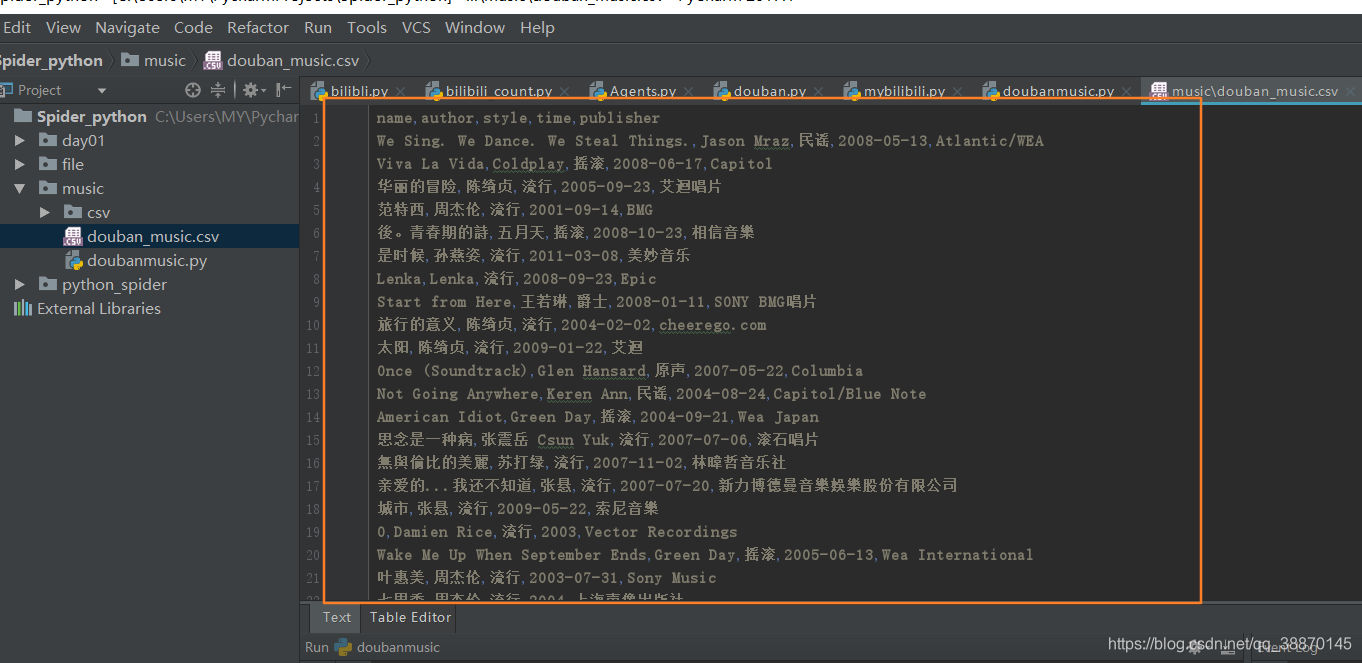The width and height of the screenshot is (1362, 663).
Task: Switch to the bilibili_count.py tab
Action: 498,91
